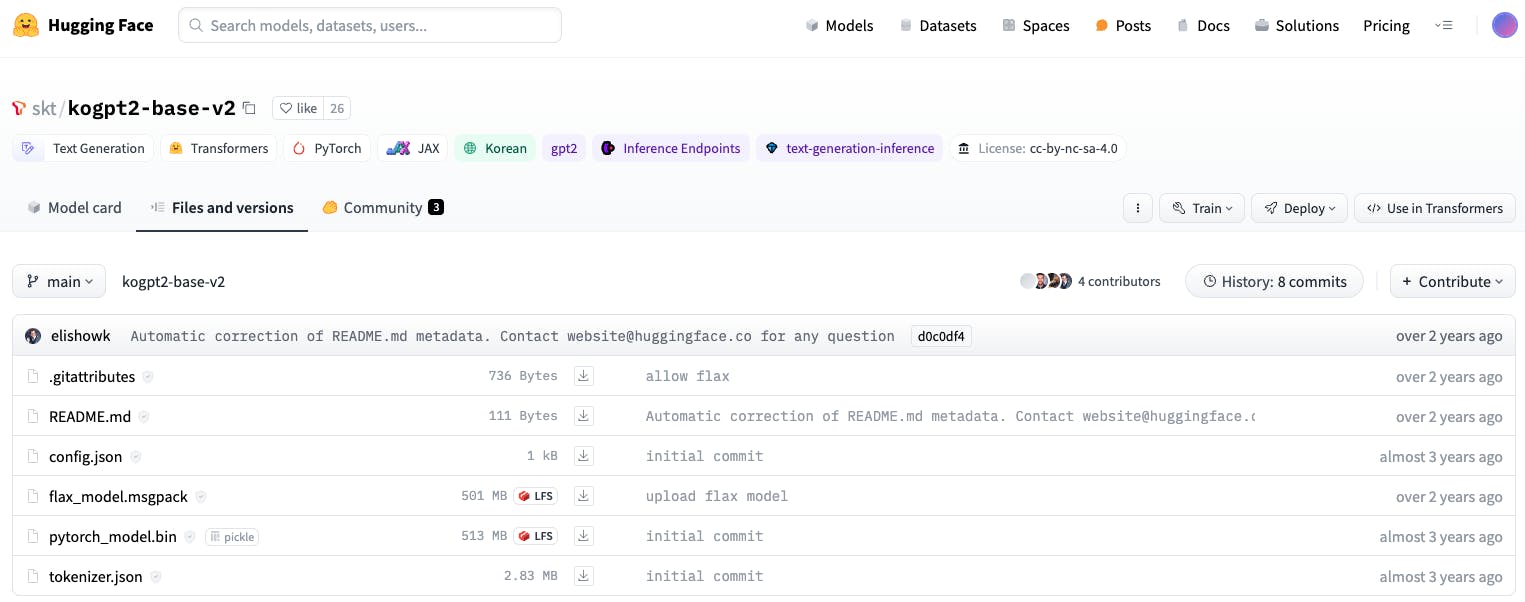The height and width of the screenshot is (602, 1525).
Task: Download pytorch_model.bin file
Action: pyautogui.click(x=584, y=536)
